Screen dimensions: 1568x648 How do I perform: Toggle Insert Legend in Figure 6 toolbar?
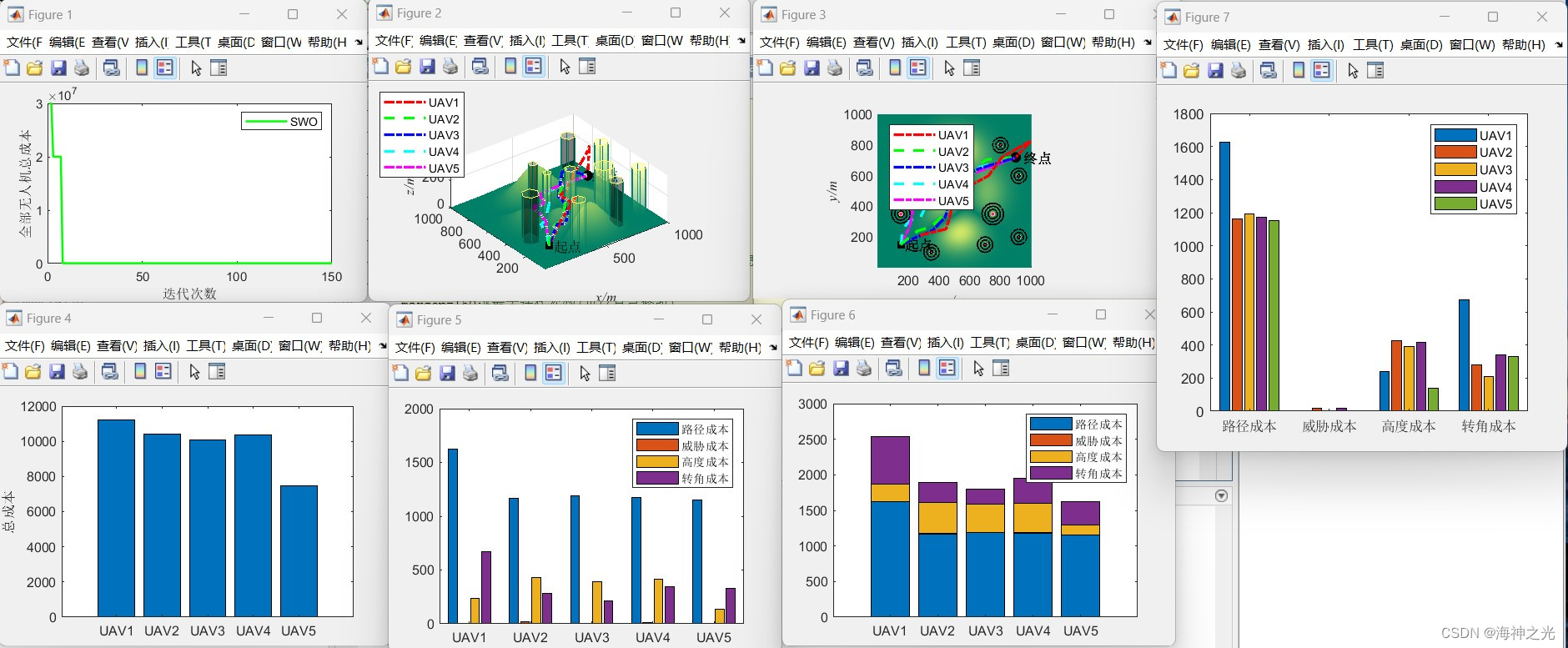[x=947, y=368]
